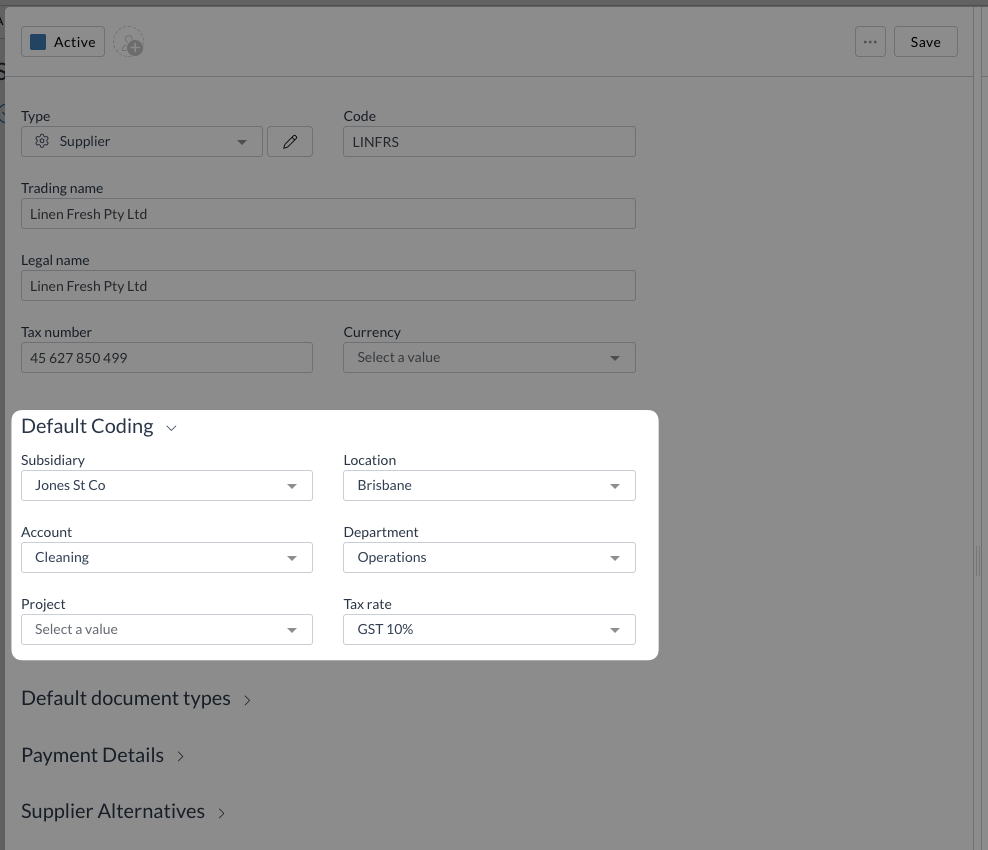The image size is (988, 850).
Task: Click the Save button
Action: point(925,42)
